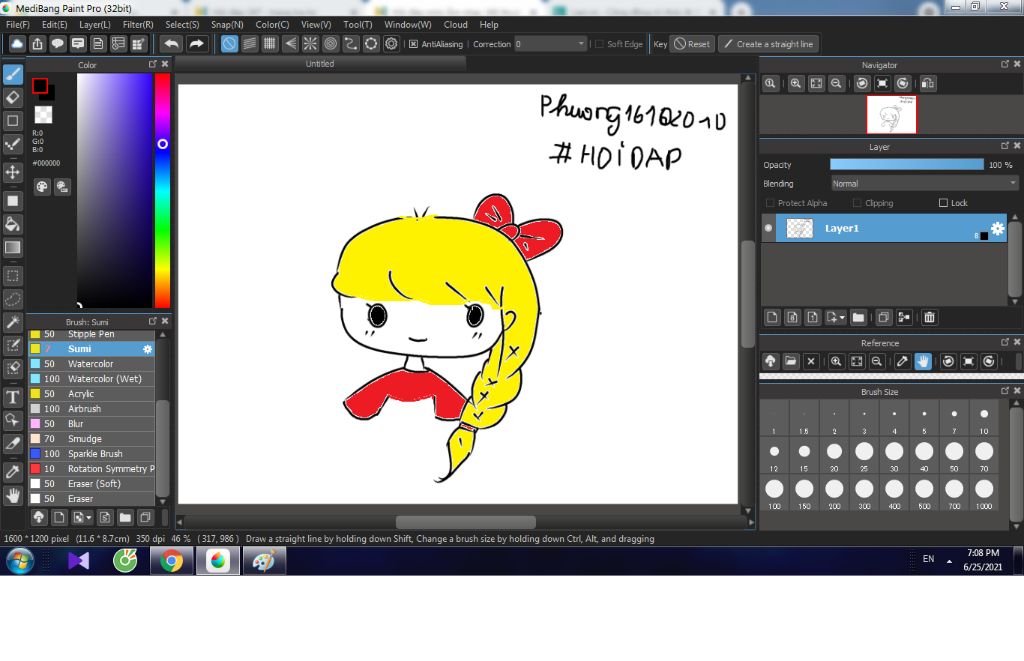Viewport: 1024px width, 661px height.
Task: Select the Magic Wand tool
Action: point(12,321)
